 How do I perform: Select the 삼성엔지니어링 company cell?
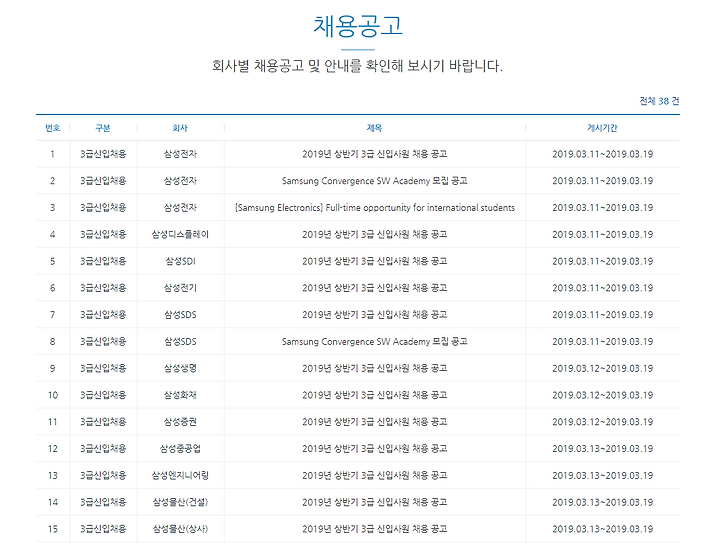[180, 476]
